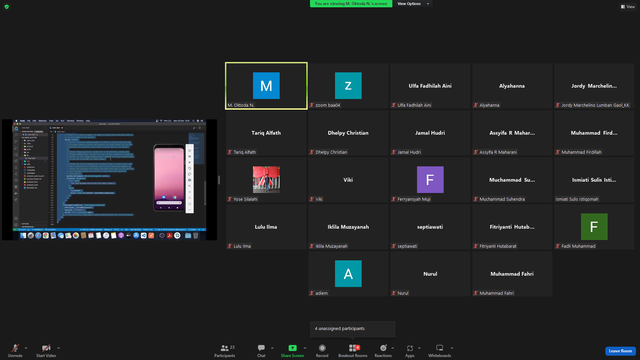Select Ferryansyah Muji's purple F avatar
640x360 pixels.
[x=430, y=180]
